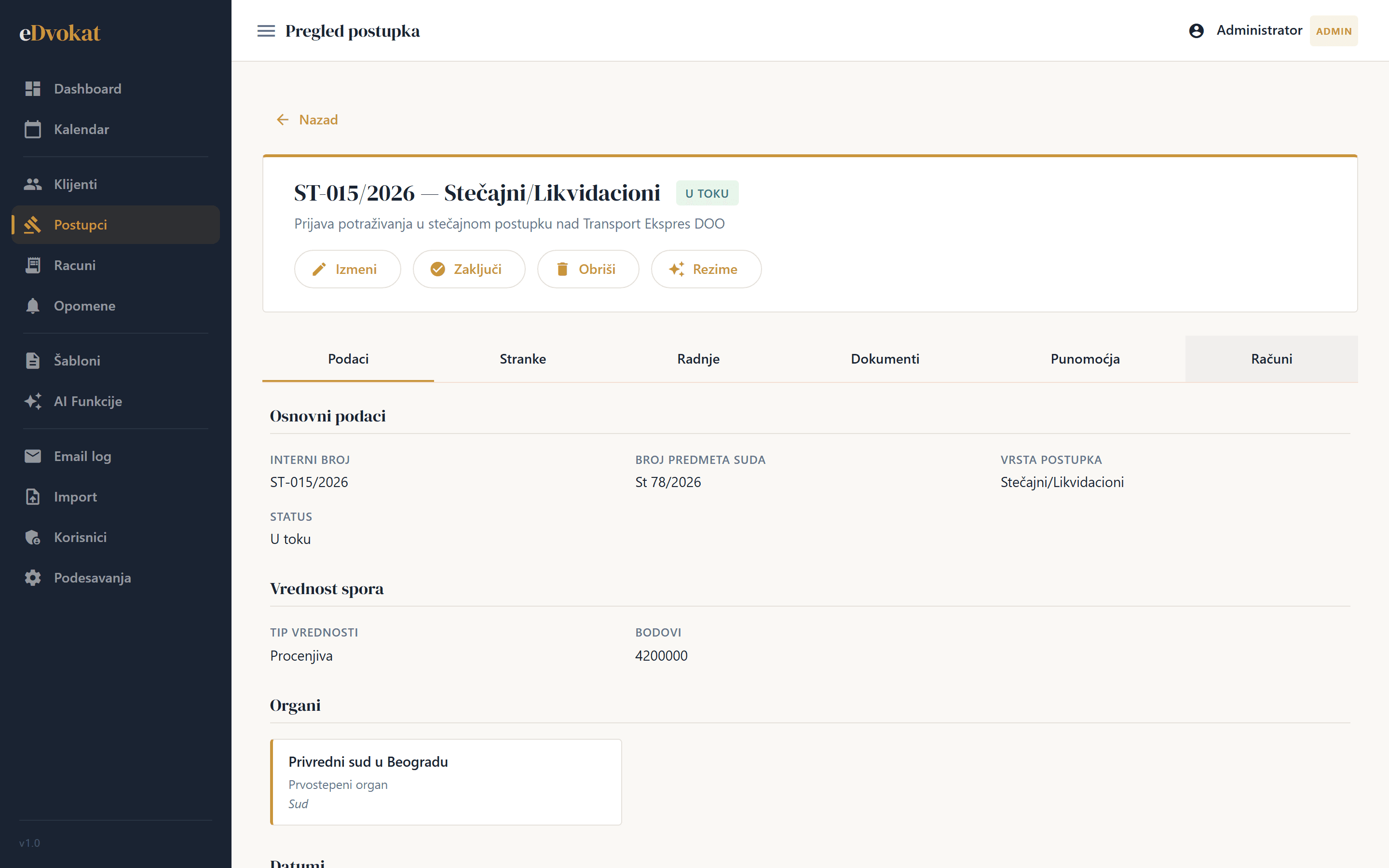Screen dimensions: 1389x868
Task: Click the v1.0 version label
Action: coord(29,843)
